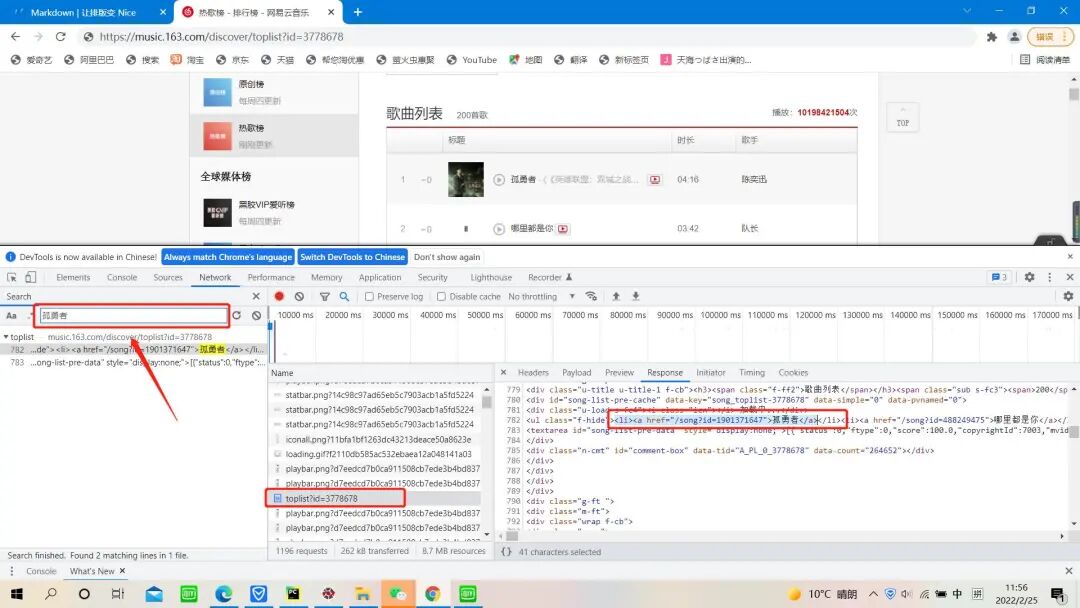Image resolution: width=1080 pixels, height=608 pixels.
Task: Clear the network log
Action: pyautogui.click(x=299, y=296)
